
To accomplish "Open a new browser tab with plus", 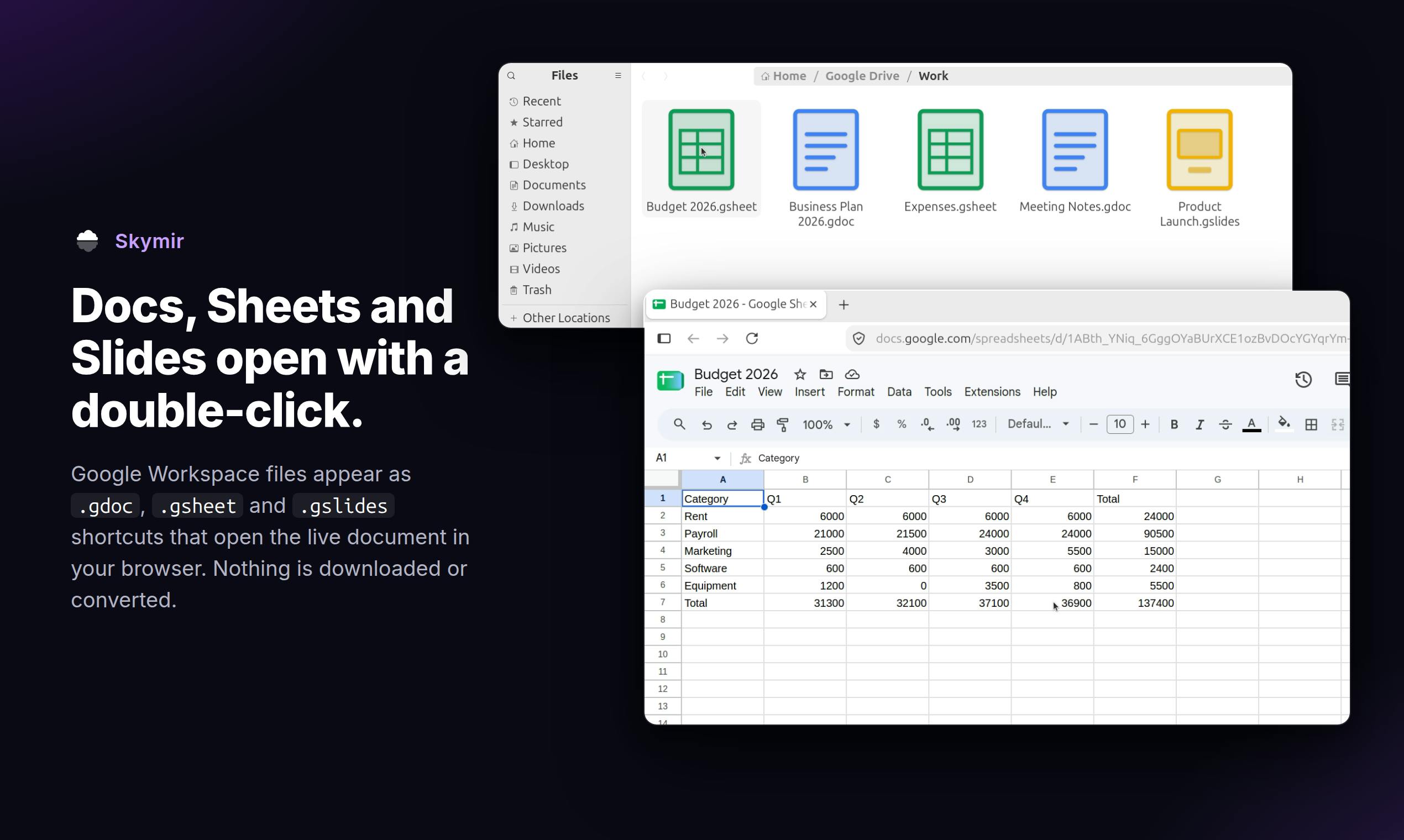I will pos(844,305).
